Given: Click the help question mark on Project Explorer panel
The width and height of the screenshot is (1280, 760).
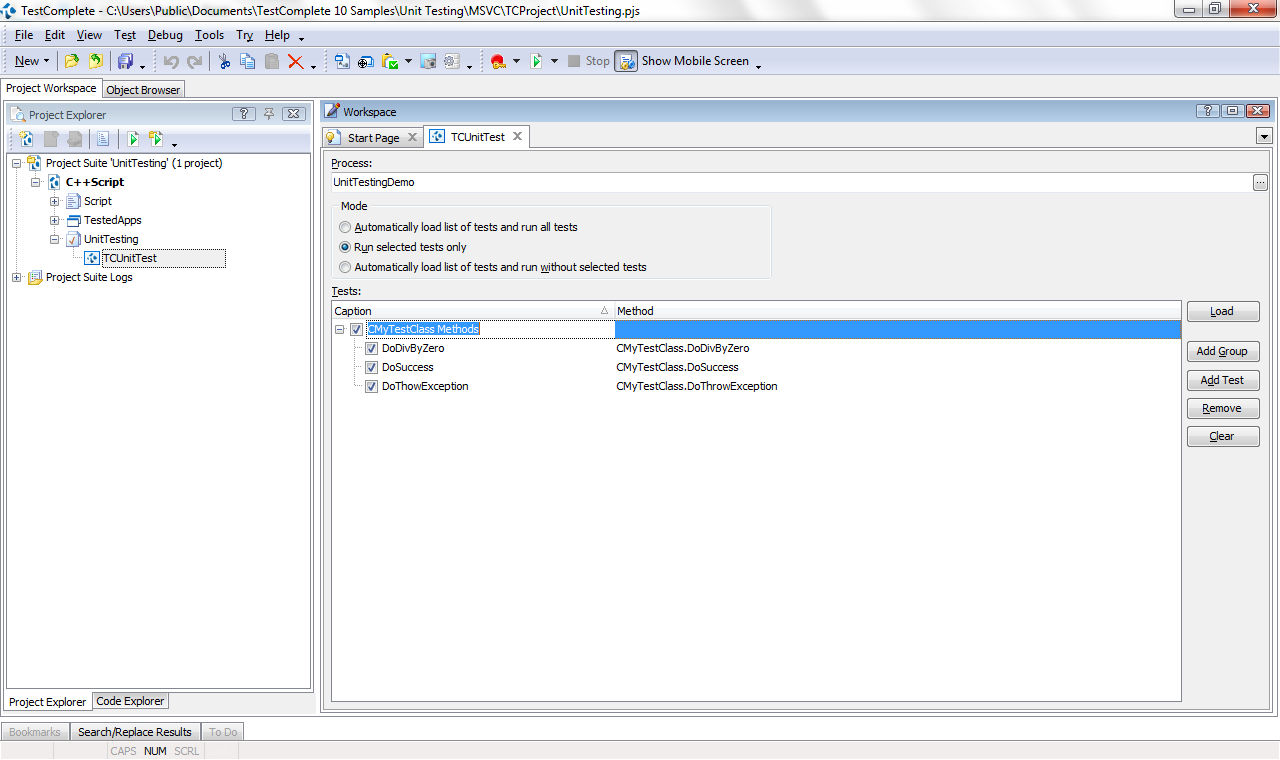Looking at the screenshot, I should (244, 114).
